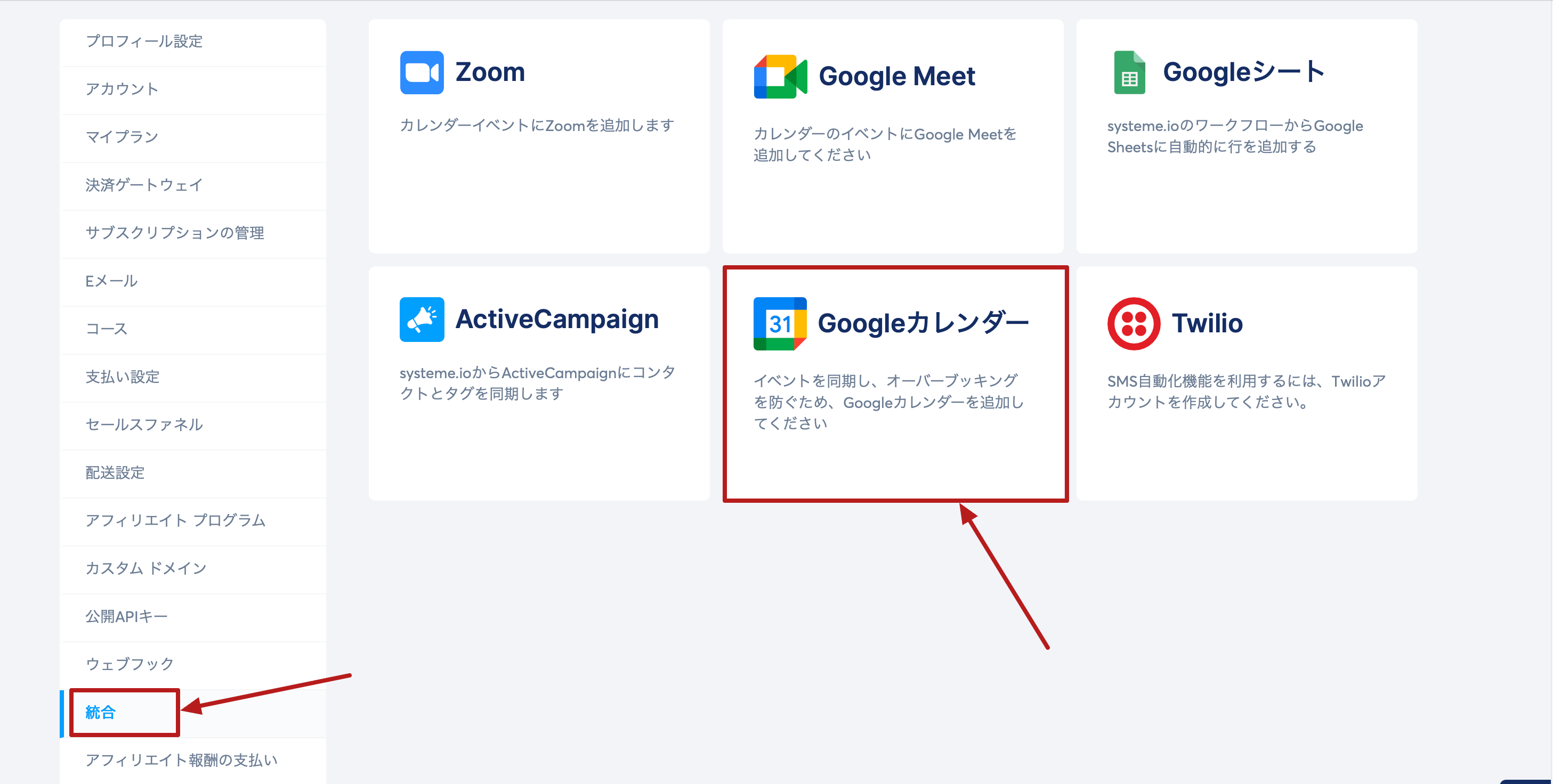Click the red Twilio logo icon
Viewport: 1553px width, 784px height.
click(1134, 324)
